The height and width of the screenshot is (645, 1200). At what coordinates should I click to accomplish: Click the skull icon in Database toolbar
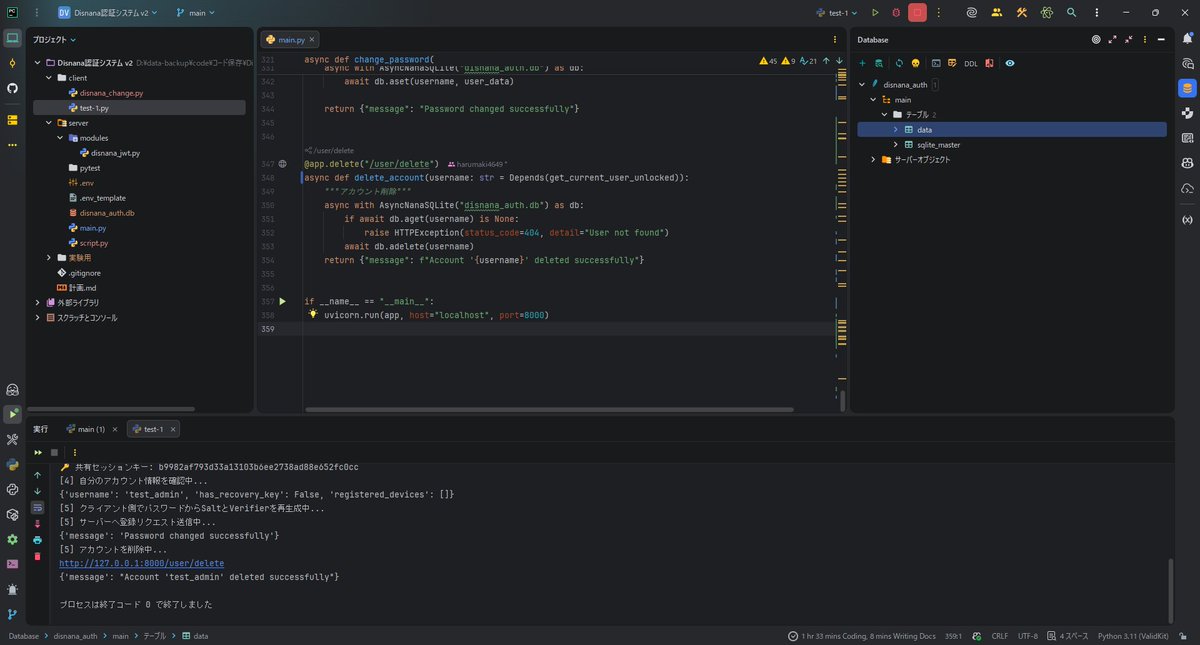coord(915,63)
